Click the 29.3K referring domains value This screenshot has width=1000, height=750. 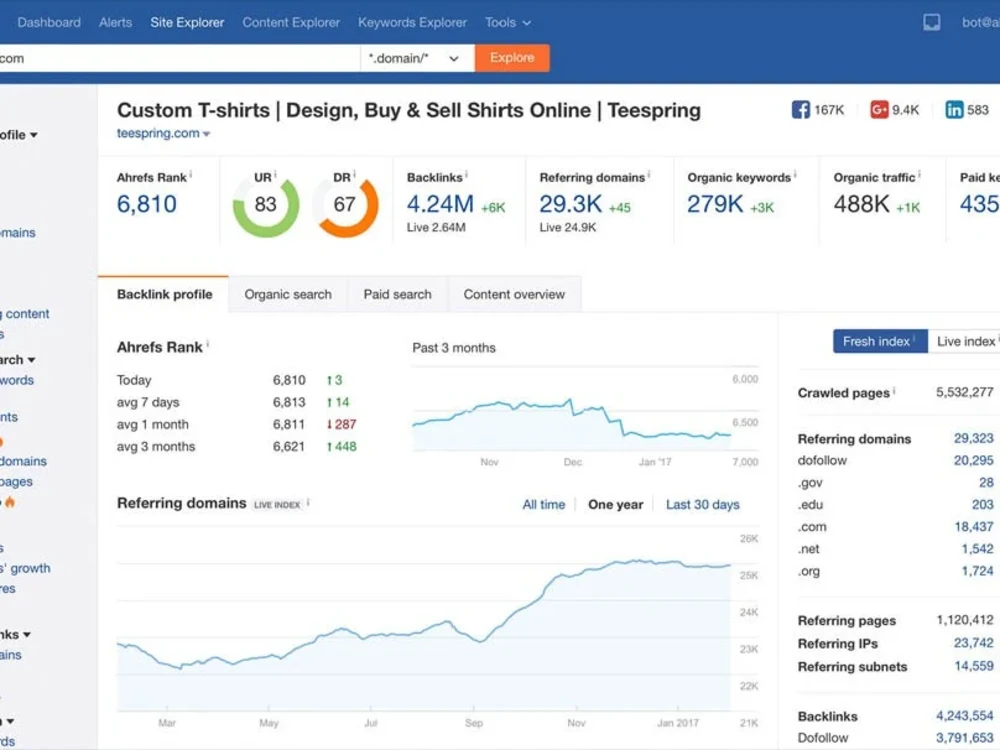570,204
